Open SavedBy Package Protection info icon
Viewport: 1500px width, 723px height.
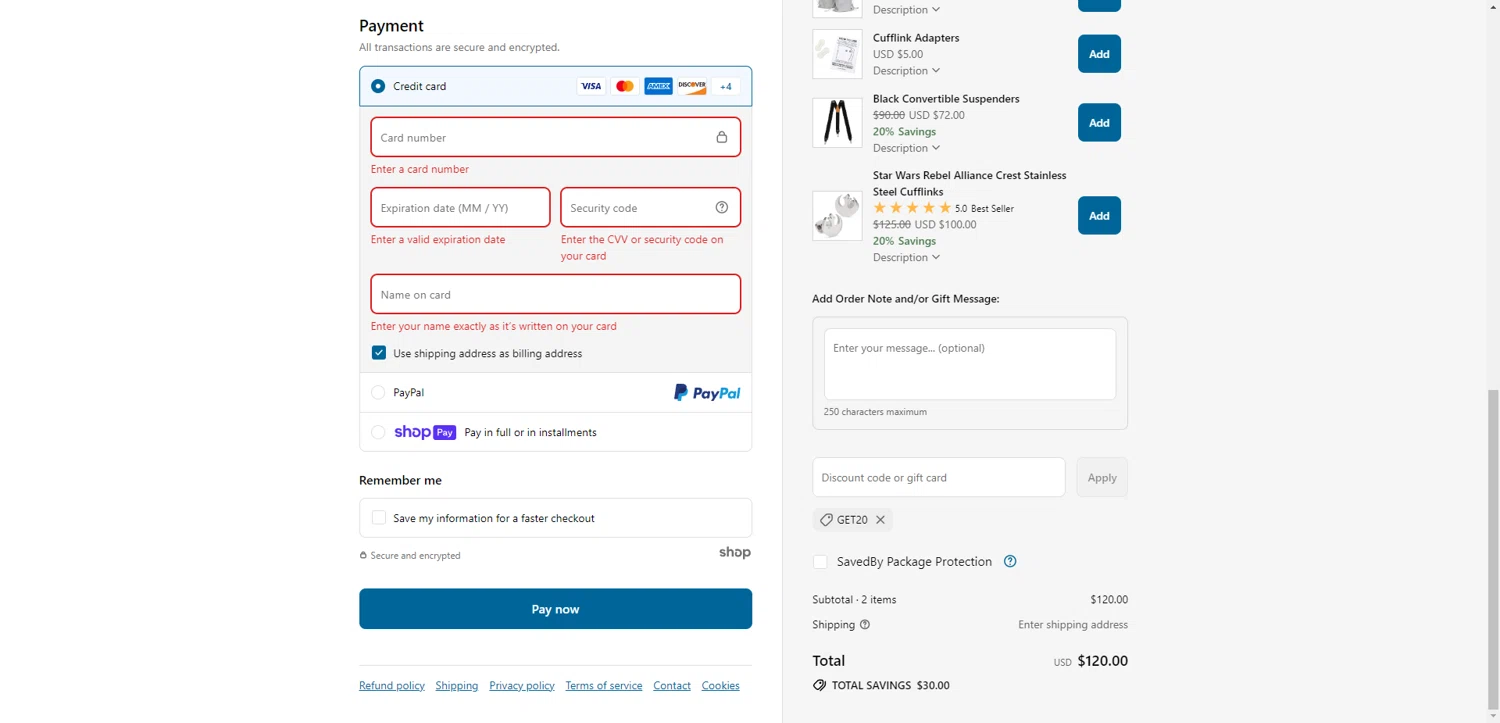(x=1010, y=561)
